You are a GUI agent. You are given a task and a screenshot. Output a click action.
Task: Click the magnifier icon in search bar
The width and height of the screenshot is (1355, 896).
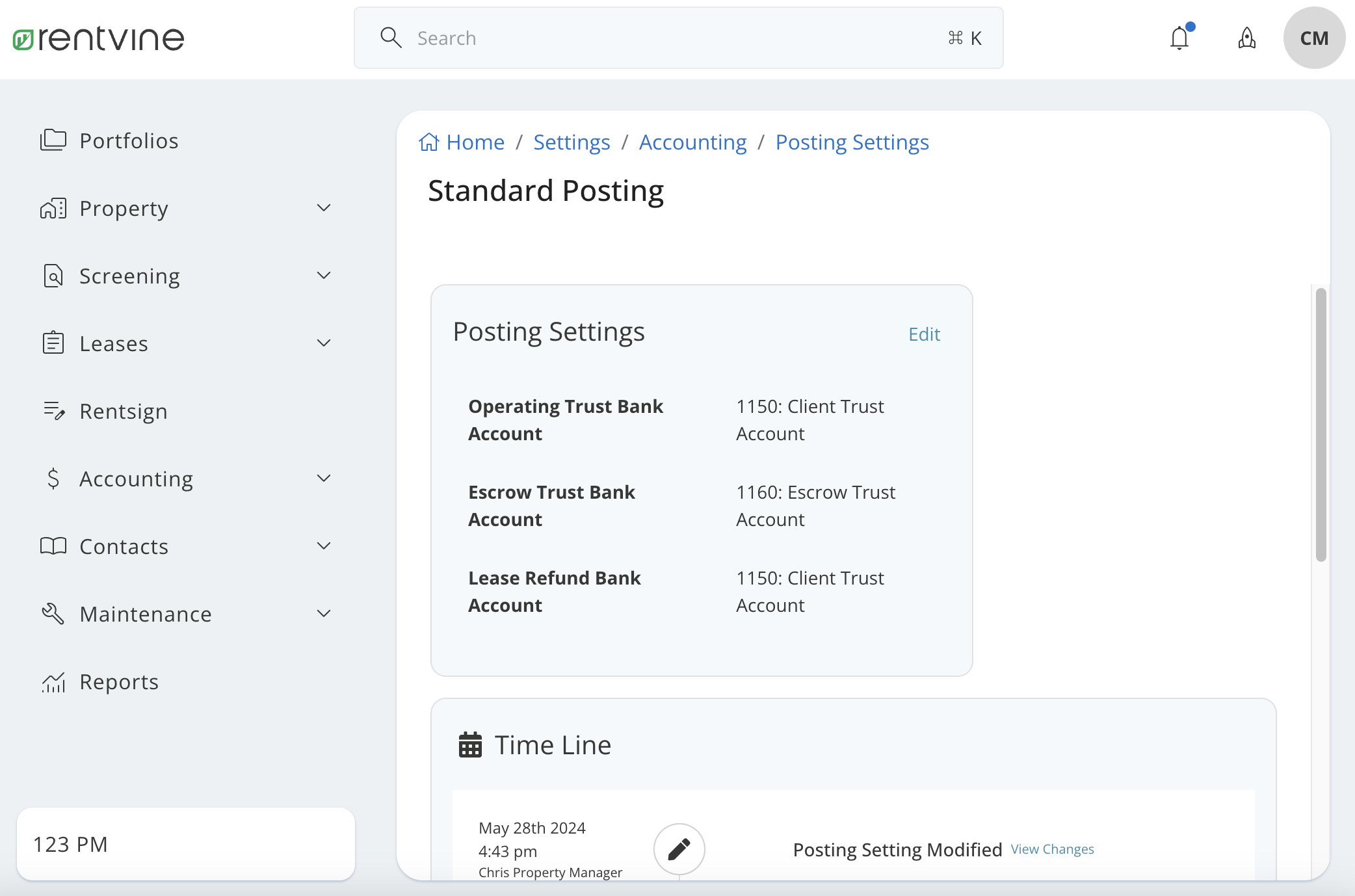pyautogui.click(x=391, y=38)
